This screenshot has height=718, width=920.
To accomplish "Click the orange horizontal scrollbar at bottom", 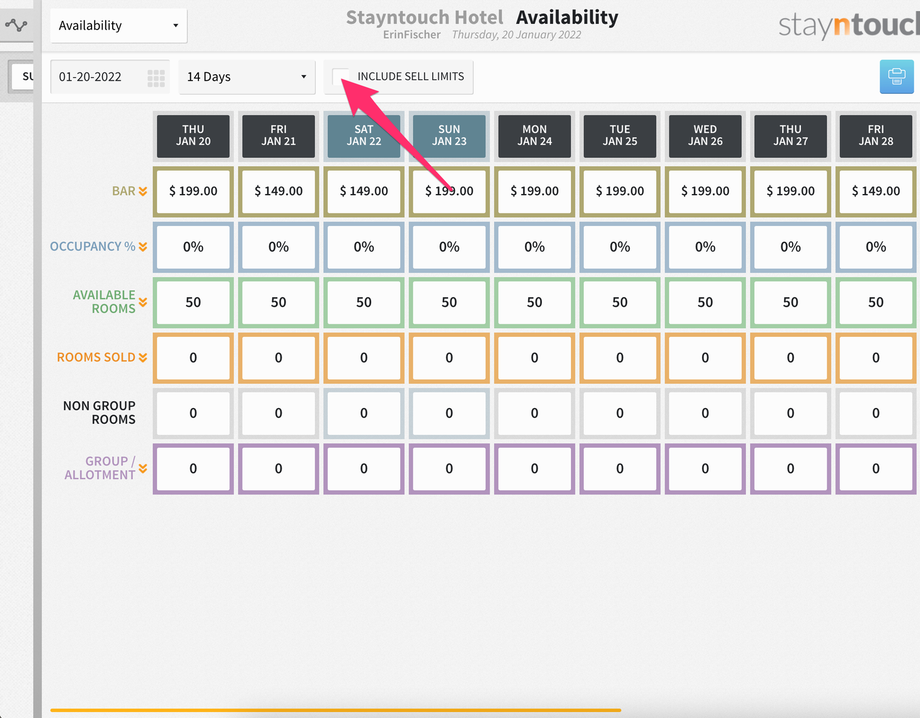I will pyautogui.click(x=336, y=710).
